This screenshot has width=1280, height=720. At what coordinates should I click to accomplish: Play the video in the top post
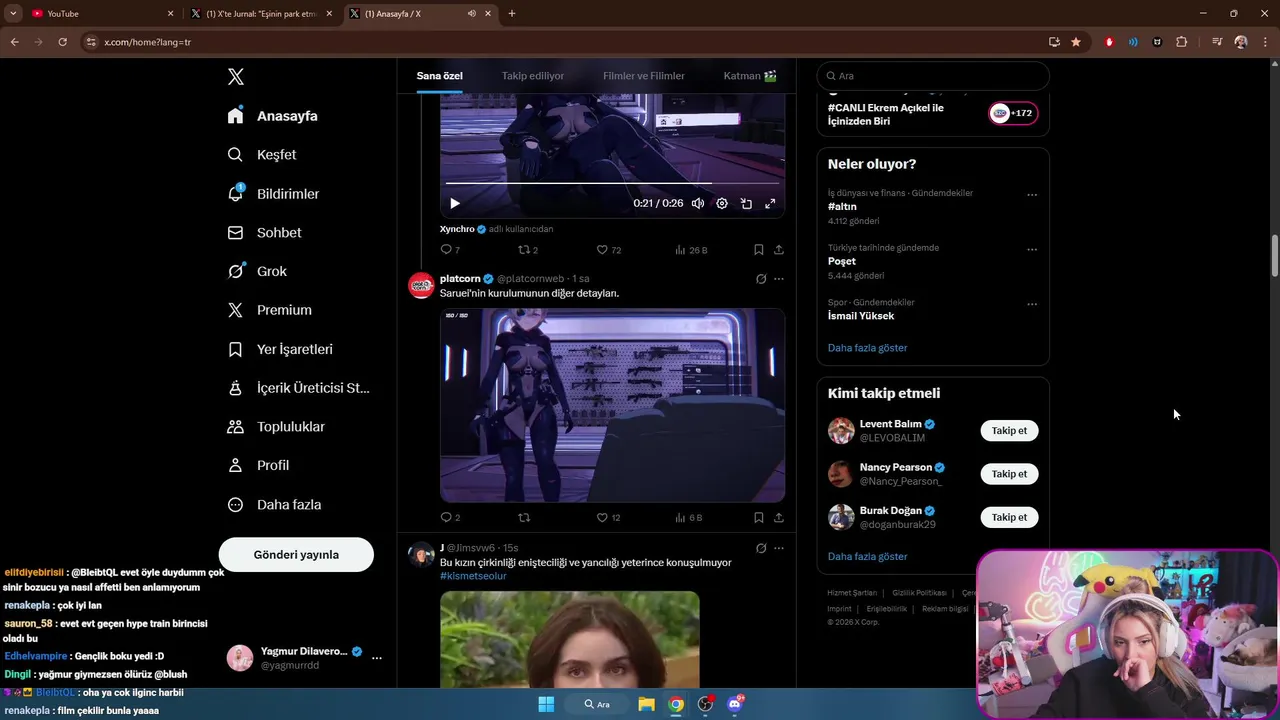[x=455, y=203]
